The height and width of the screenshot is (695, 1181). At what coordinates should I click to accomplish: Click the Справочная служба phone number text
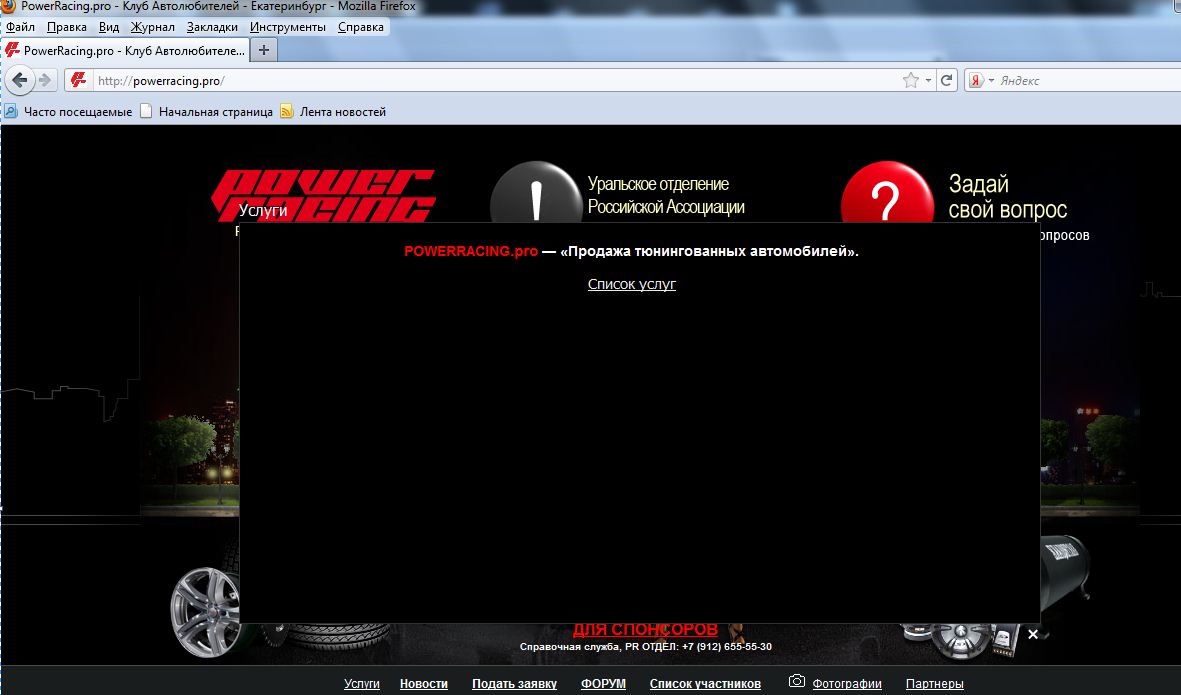click(x=645, y=647)
